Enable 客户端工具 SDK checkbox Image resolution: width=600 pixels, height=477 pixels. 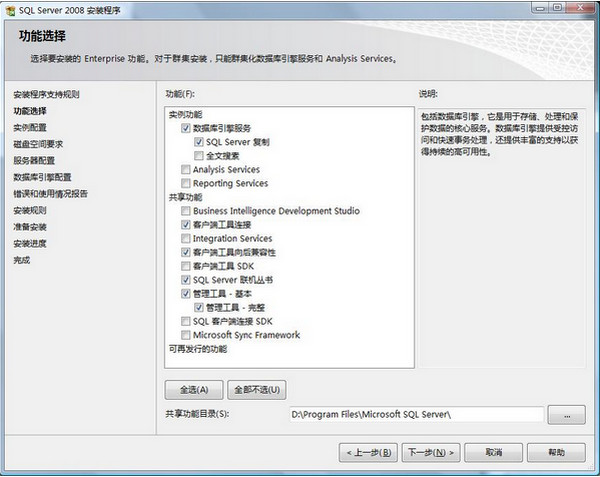(186, 266)
